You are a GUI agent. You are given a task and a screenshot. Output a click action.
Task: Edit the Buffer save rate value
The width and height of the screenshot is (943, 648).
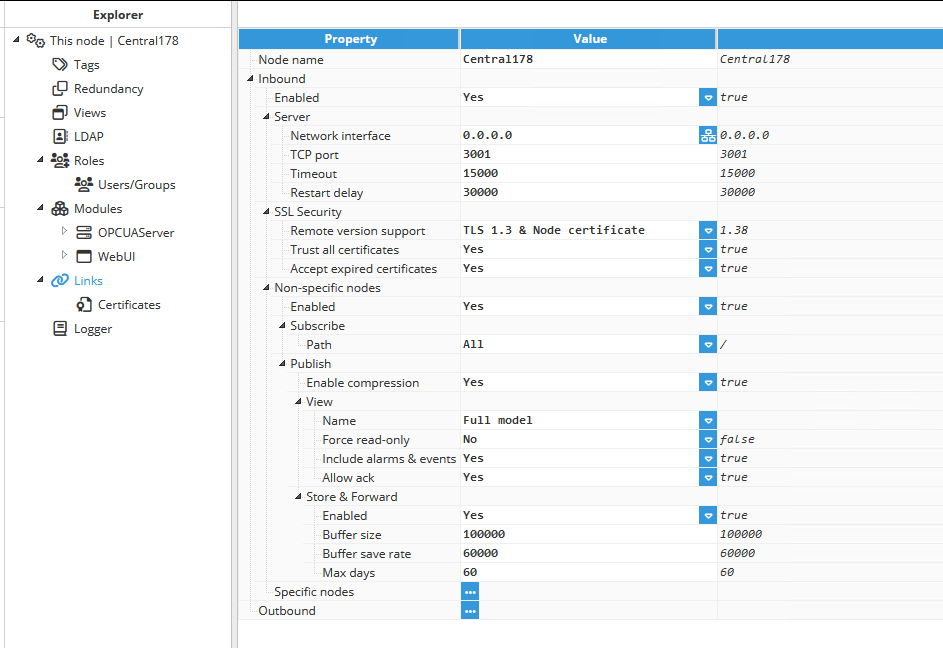click(588, 554)
